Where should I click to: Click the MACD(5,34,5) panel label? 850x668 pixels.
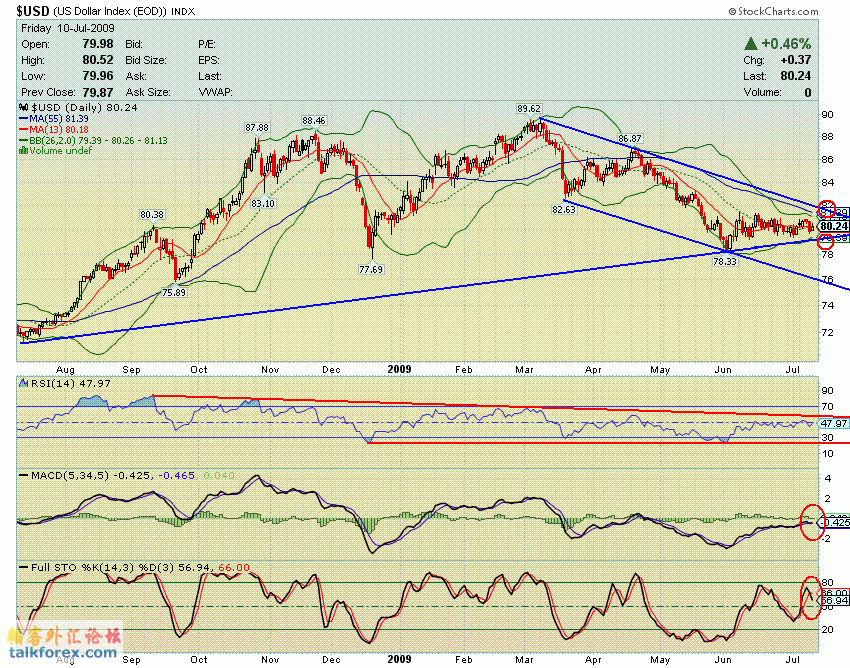[x=70, y=476]
